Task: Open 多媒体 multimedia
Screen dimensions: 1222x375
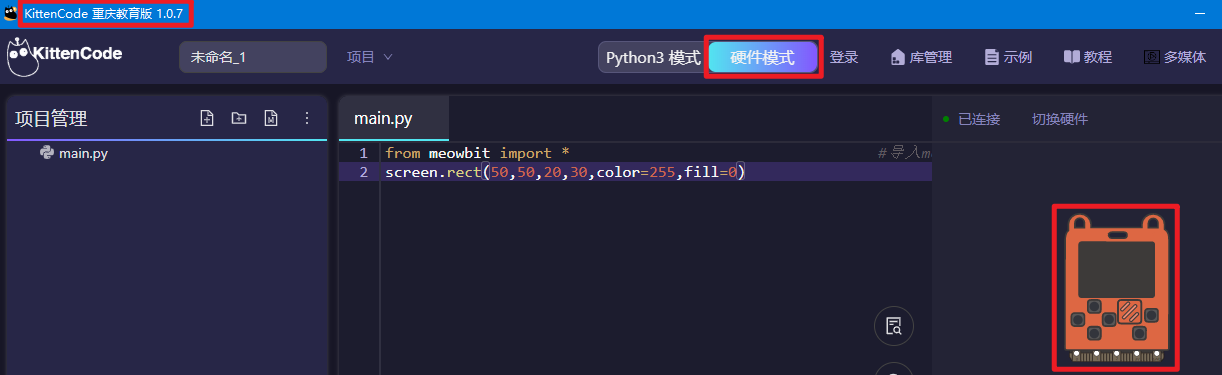Action: [x=1175, y=58]
